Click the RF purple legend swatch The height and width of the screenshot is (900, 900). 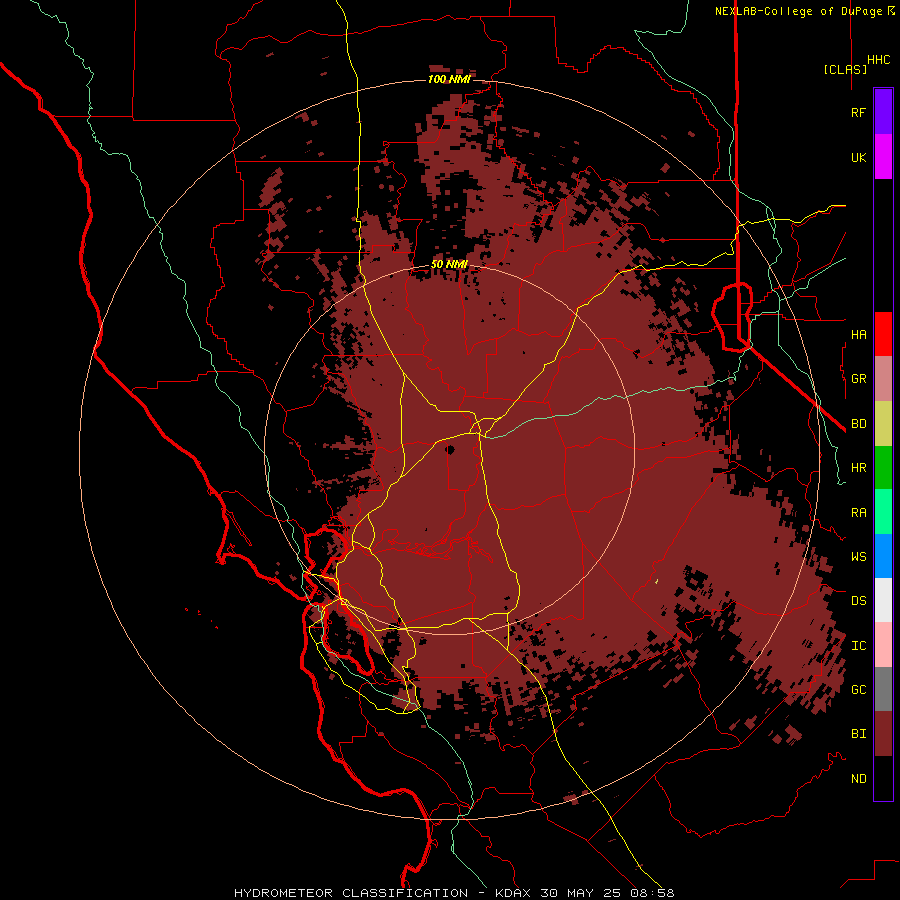coord(883,112)
